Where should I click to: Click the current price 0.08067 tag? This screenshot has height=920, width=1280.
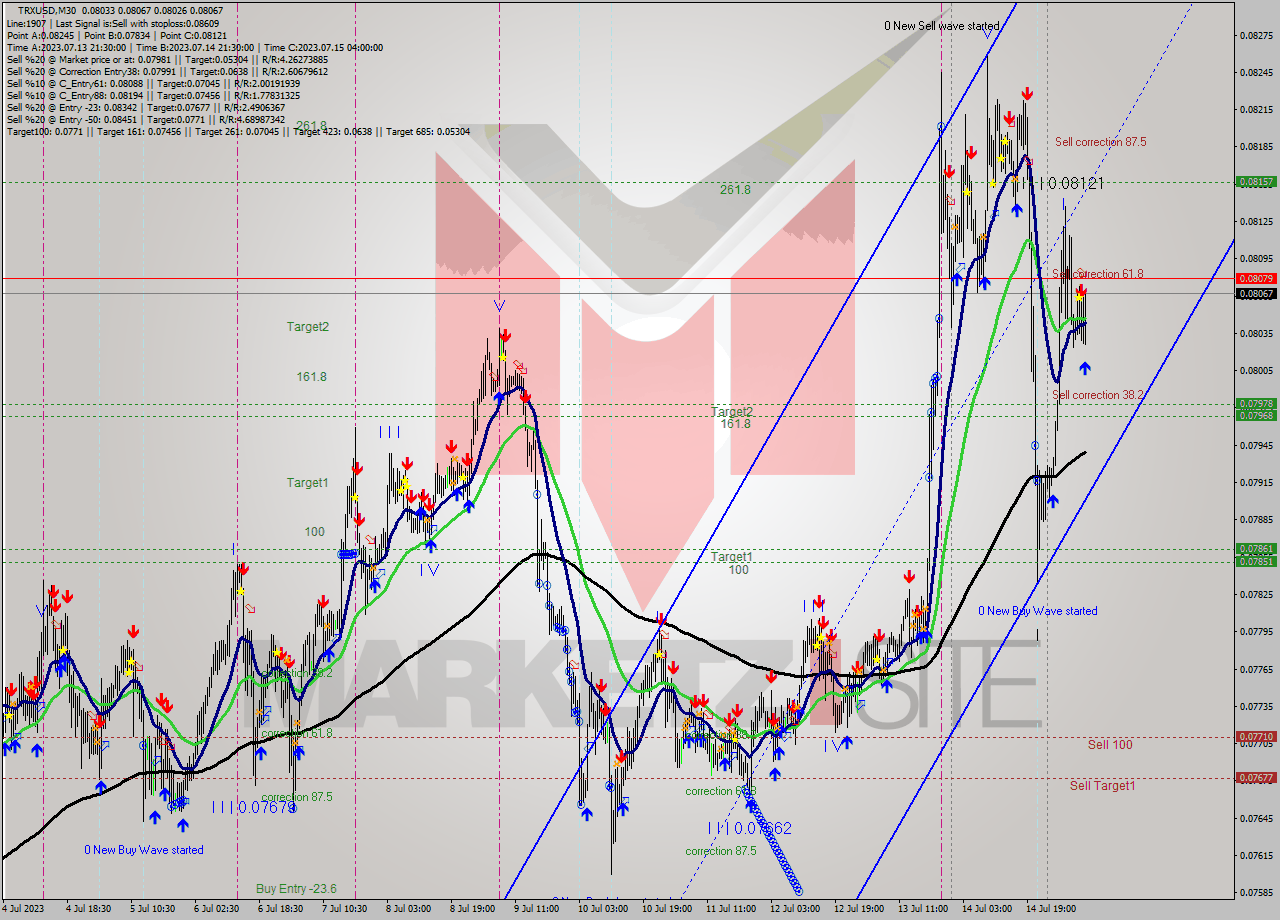1255,293
